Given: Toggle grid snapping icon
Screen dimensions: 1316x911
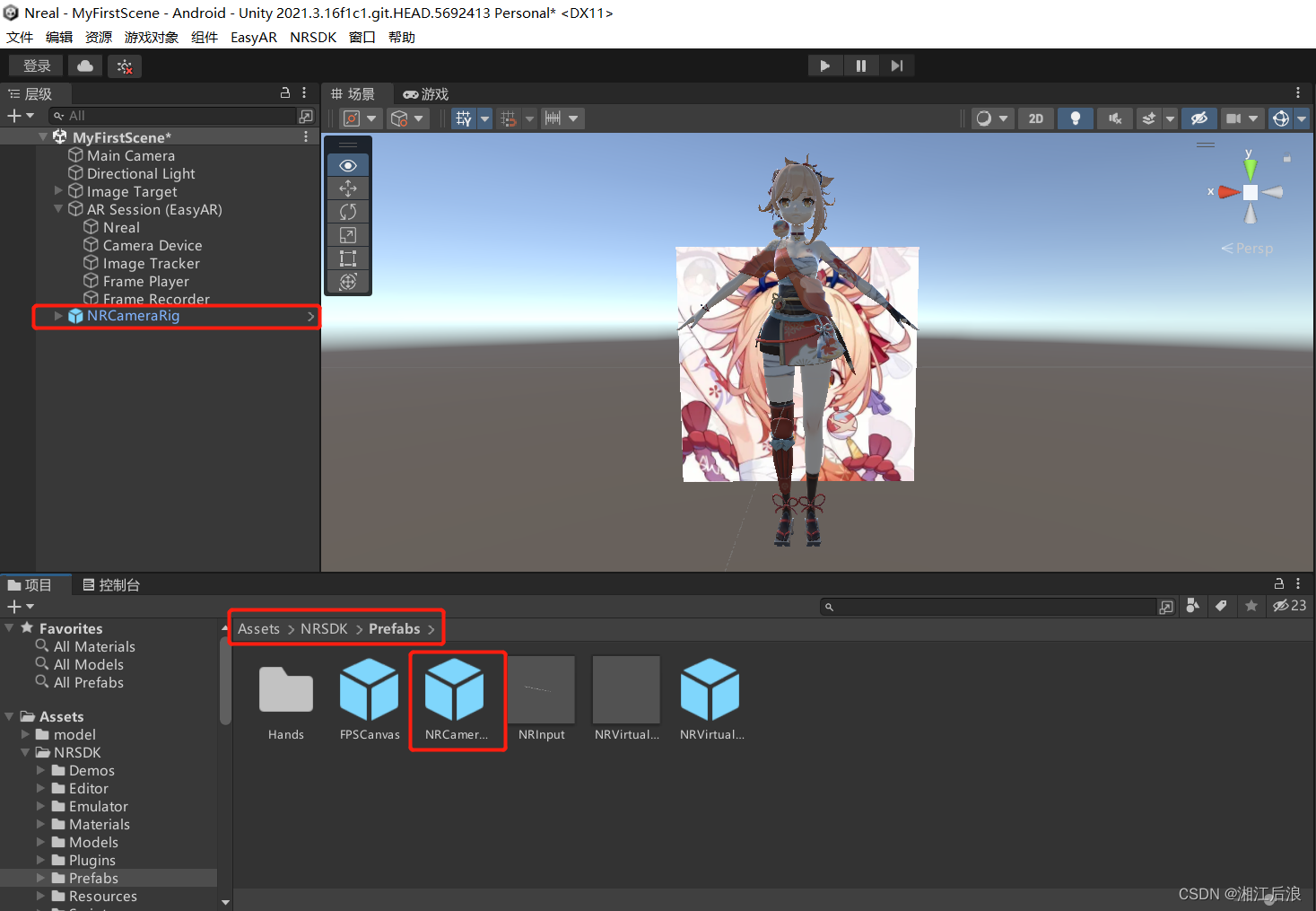Looking at the screenshot, I should click(509, 118).
